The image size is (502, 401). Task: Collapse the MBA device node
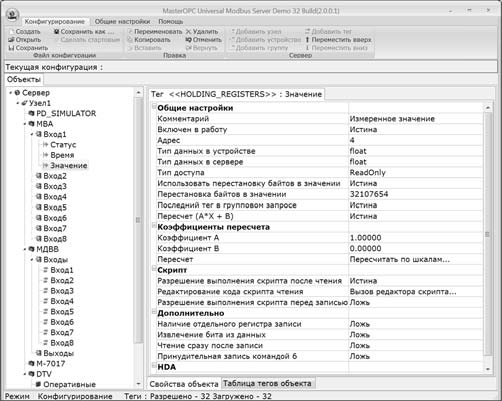pyautogui.click(x=25, y=124)
